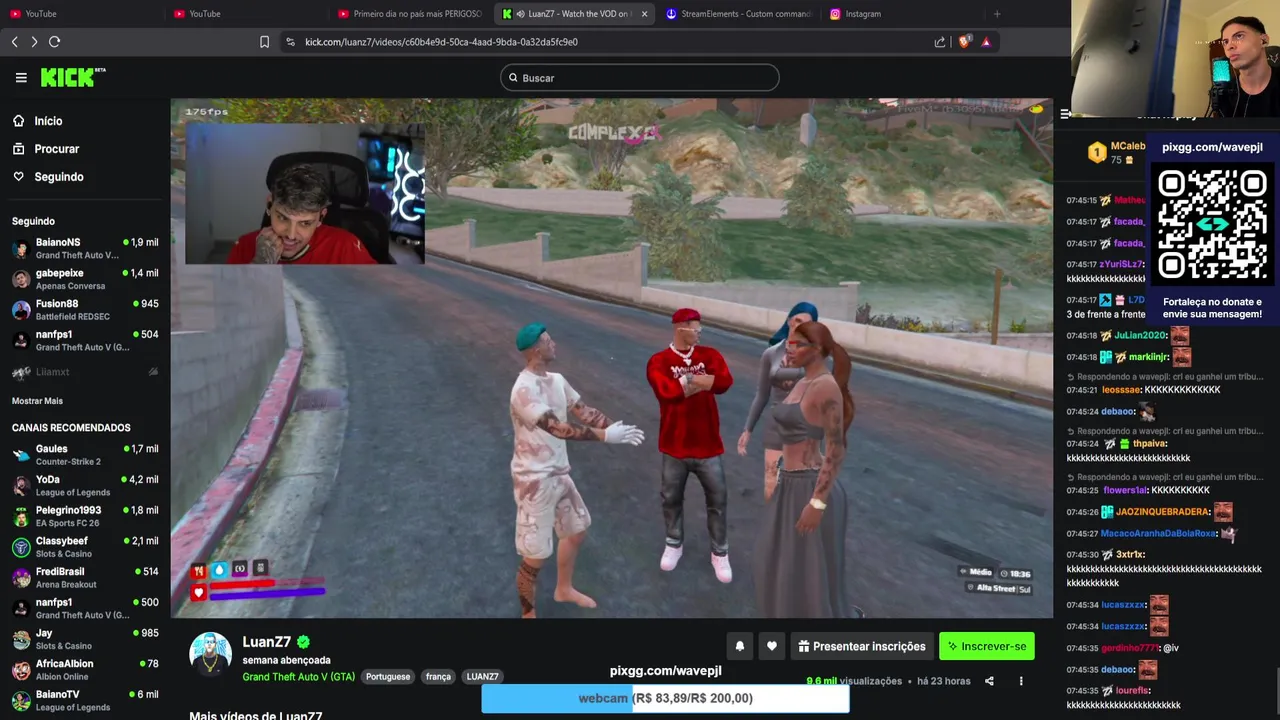Switch to the Primeiro dia no país tab
The width and height of the screenshot is (1280, 720).
click(x=410, y=14)
